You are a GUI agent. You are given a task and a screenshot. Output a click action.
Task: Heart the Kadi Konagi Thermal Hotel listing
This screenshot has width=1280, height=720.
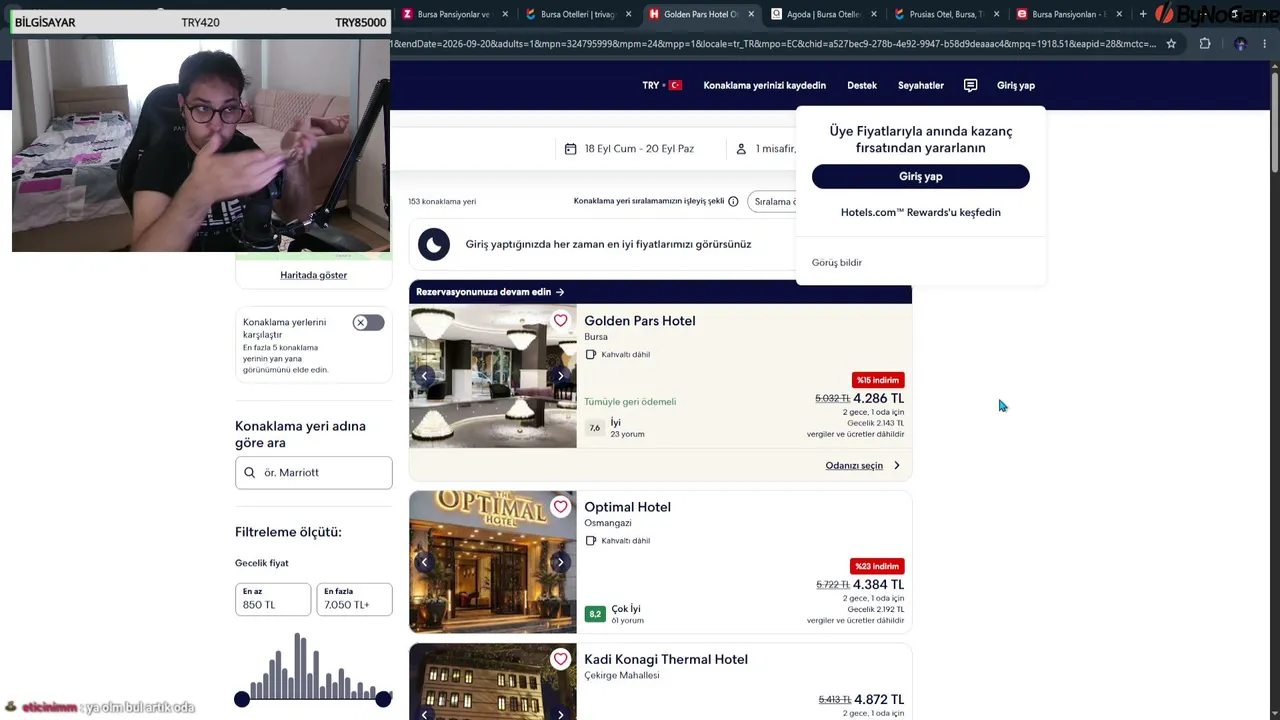tap(560, 659)
